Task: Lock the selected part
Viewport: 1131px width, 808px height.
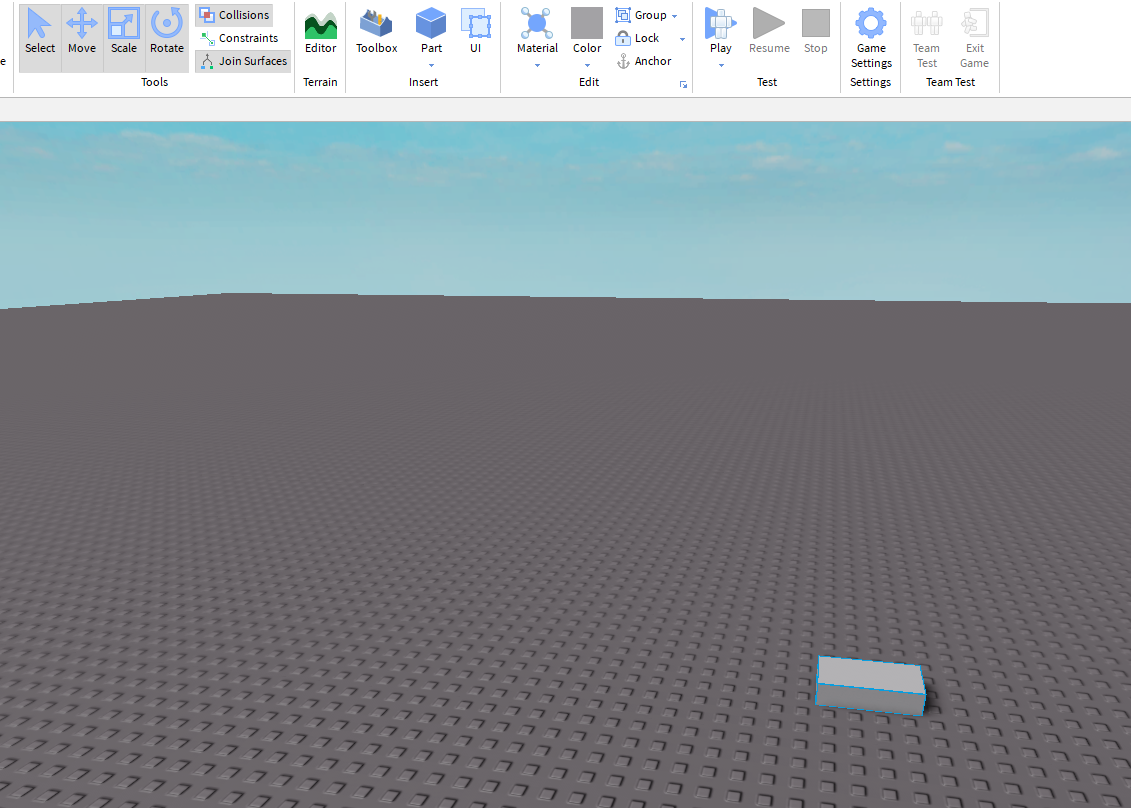Action: coord(640,37)
